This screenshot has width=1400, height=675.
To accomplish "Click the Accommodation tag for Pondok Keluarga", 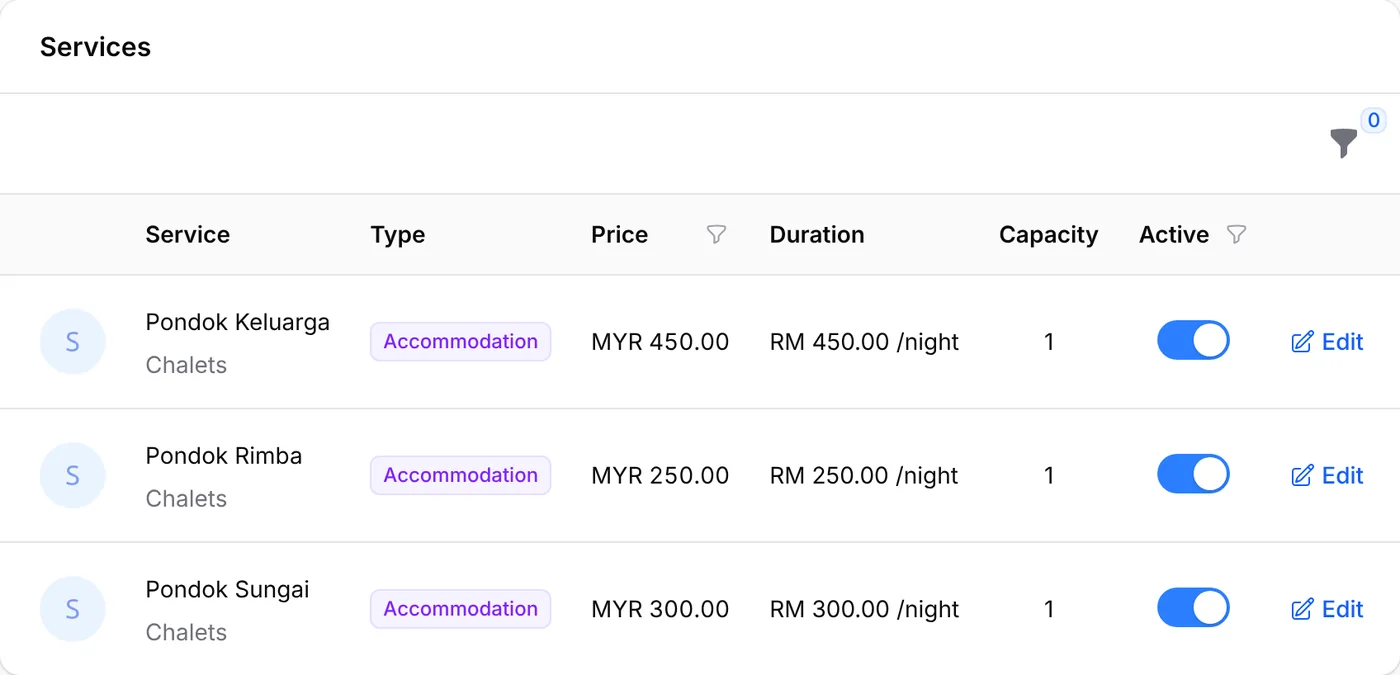I will [460, 342].
